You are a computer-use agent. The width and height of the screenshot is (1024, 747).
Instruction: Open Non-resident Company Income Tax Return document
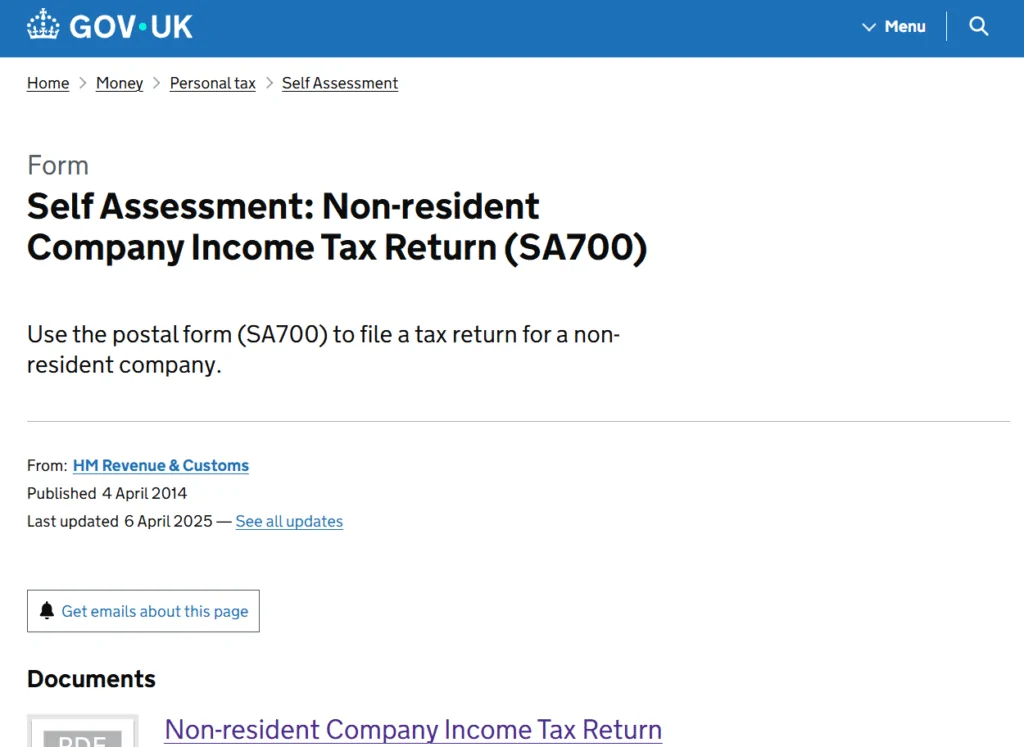[413, 729]
